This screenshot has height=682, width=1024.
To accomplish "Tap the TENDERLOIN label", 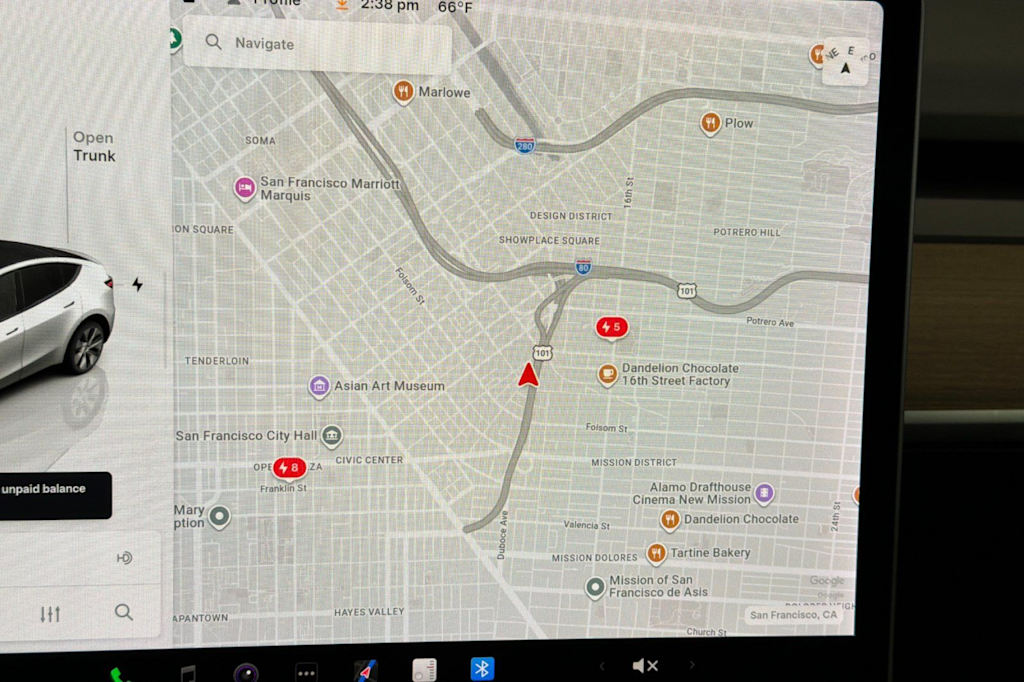I will tap(216, 361).
